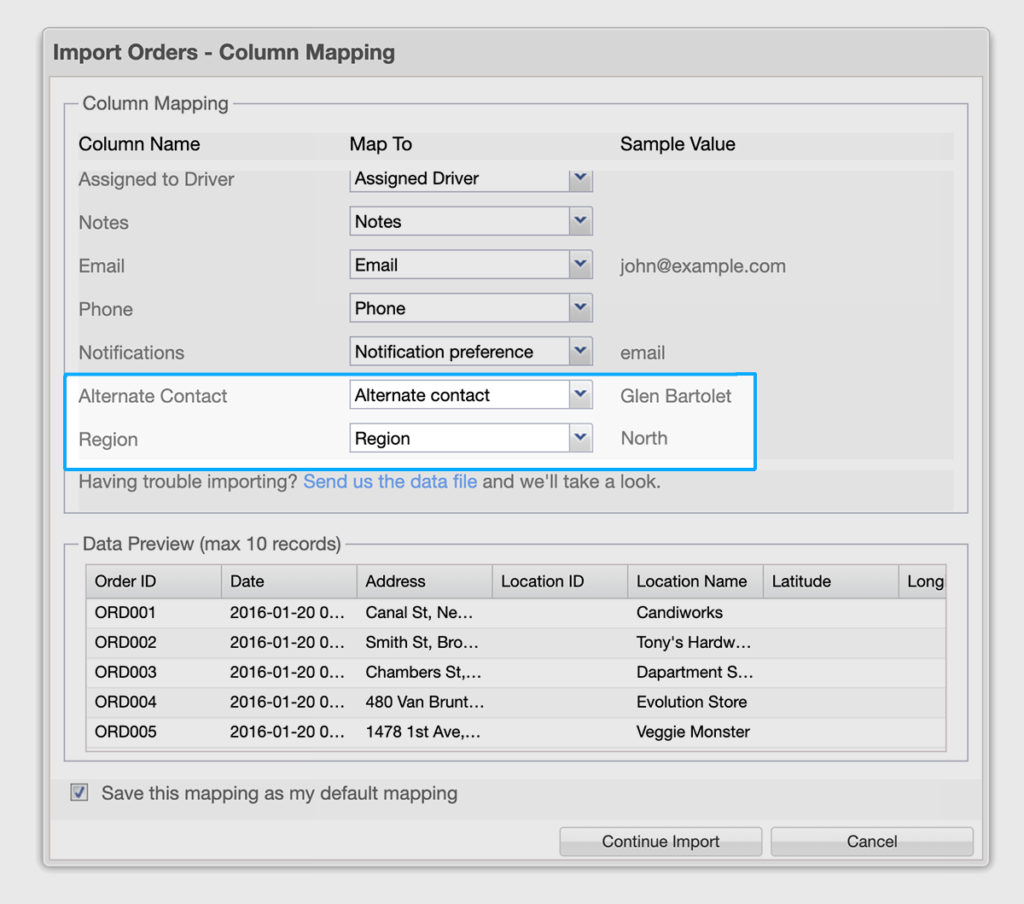Click the Tony's Hardw… location name cell
Image resolution: width=1024 pixels, height=904 pixels.
click(x=694, y=642)
